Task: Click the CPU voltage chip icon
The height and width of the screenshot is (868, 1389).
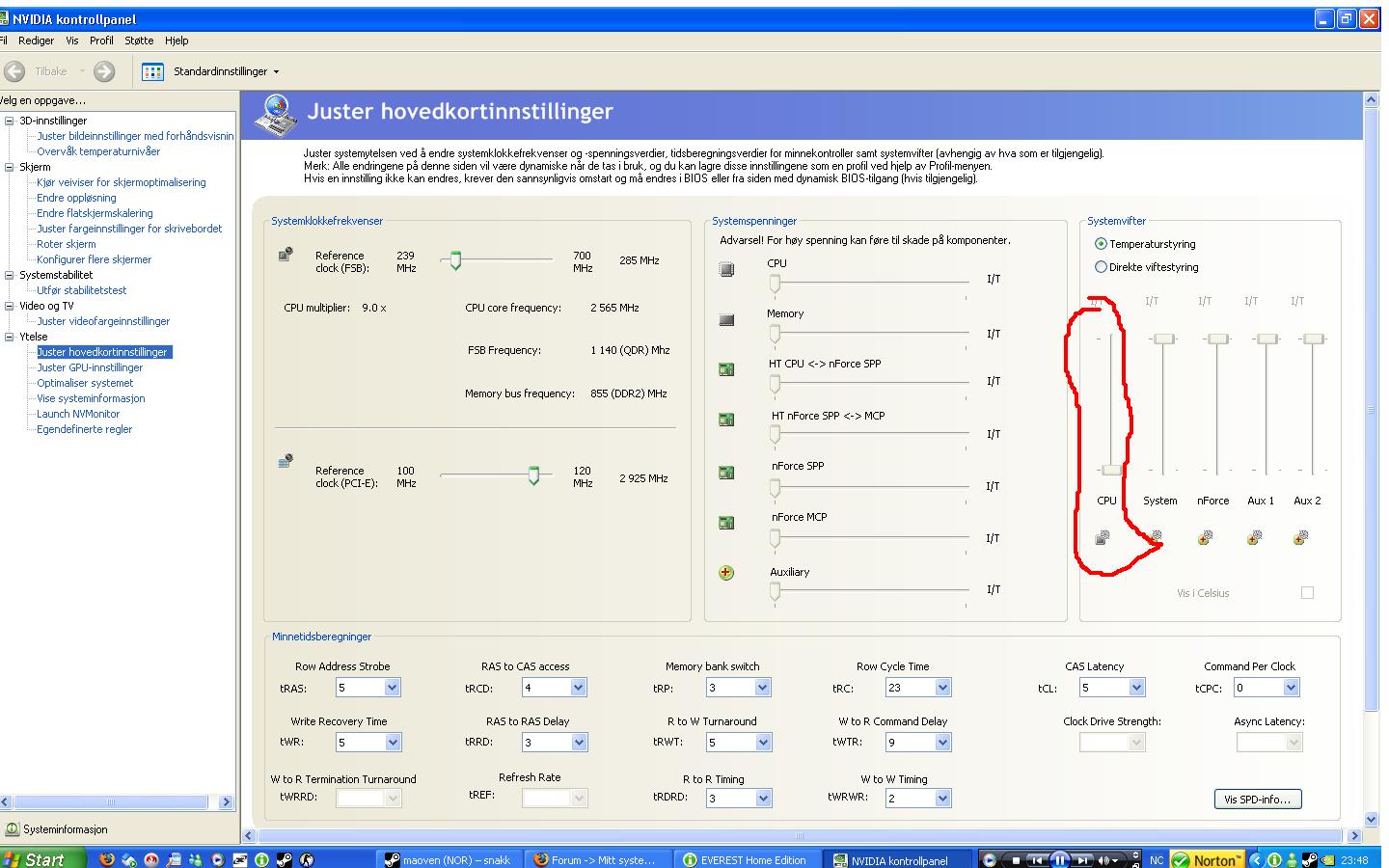Action: [726, 269]
